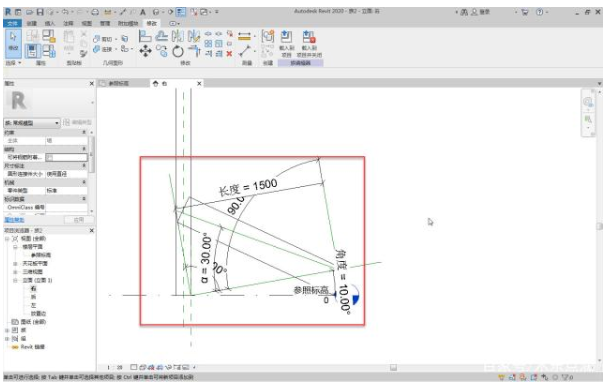This screenshot has height=386, width=608.
Task: Select the Sheets (all) tree item
Action: pyautogui.click(x=33, y=322)
